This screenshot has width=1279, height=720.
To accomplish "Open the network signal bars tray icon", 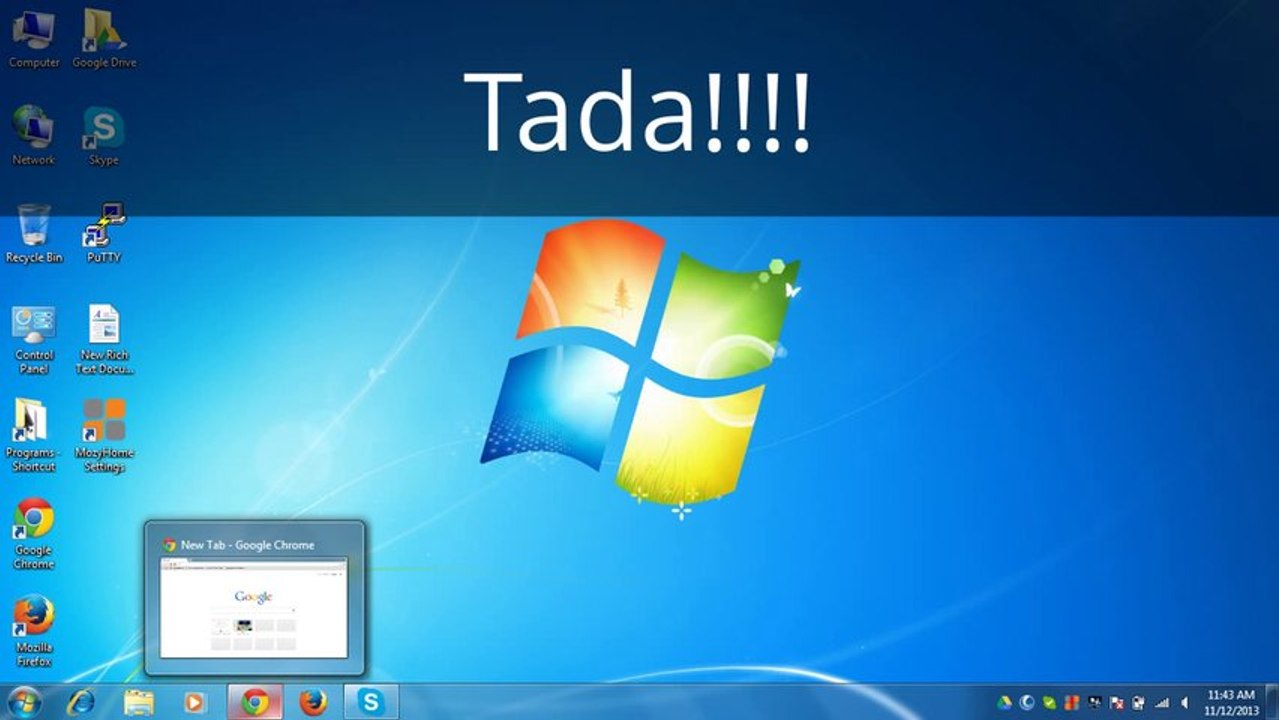I will coord(1162,703).
